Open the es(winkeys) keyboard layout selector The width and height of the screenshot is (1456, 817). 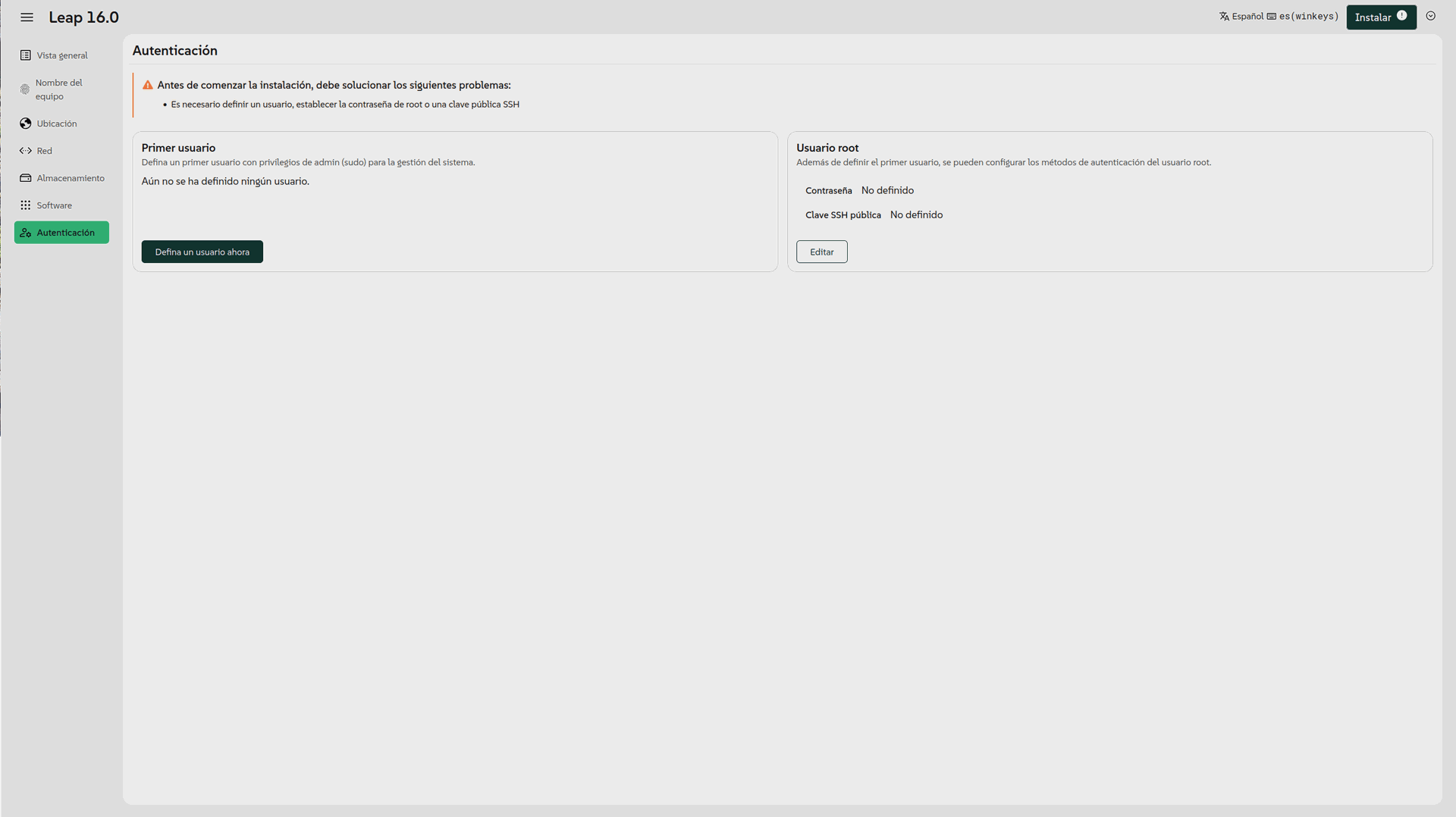1303,17
